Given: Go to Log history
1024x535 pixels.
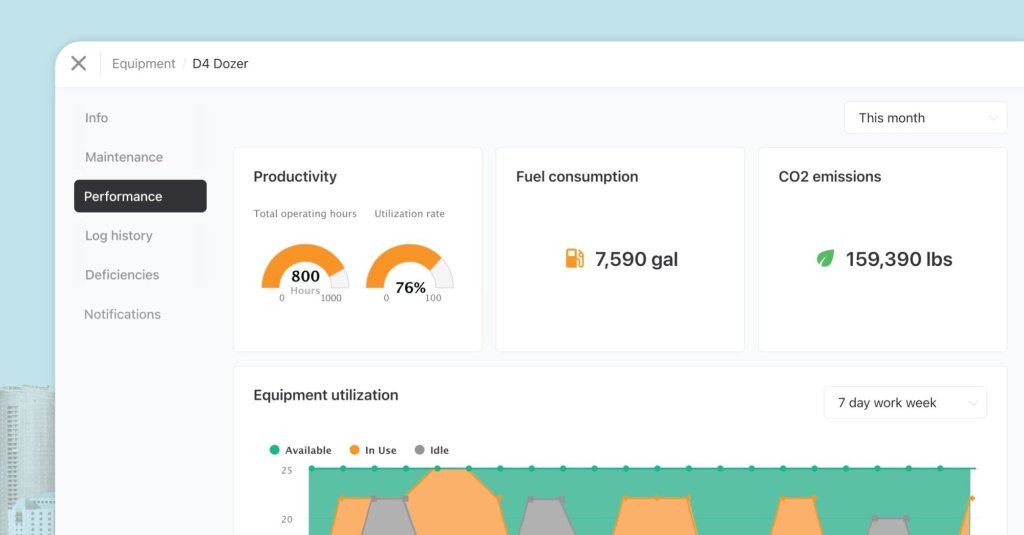Looking at the screenshot, I should [119, 236].
